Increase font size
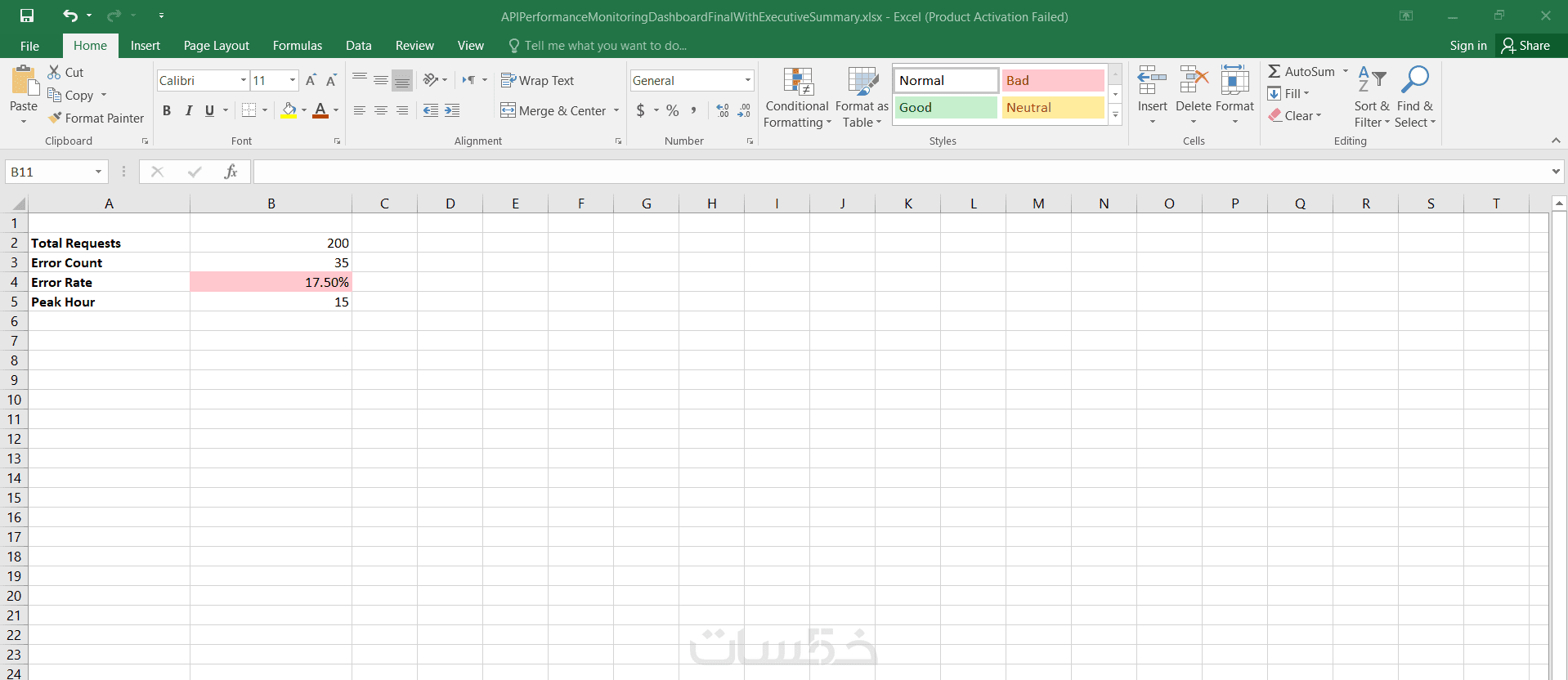1568x680 pixels. tap(311, 80)
